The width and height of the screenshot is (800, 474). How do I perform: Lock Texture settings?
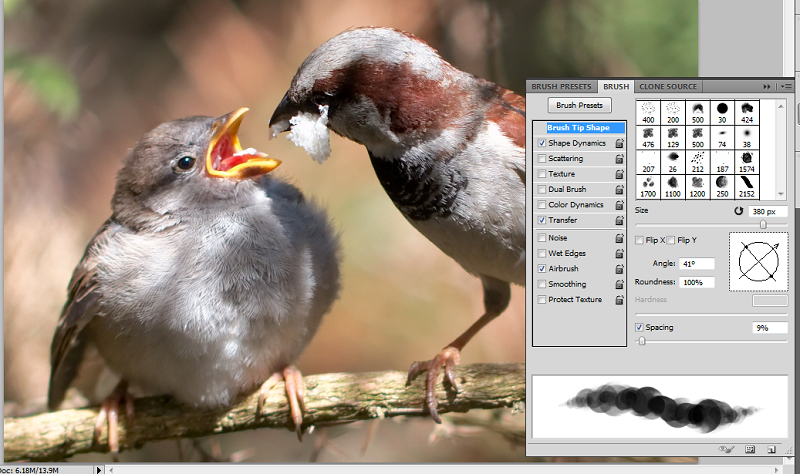pos(619,174)
